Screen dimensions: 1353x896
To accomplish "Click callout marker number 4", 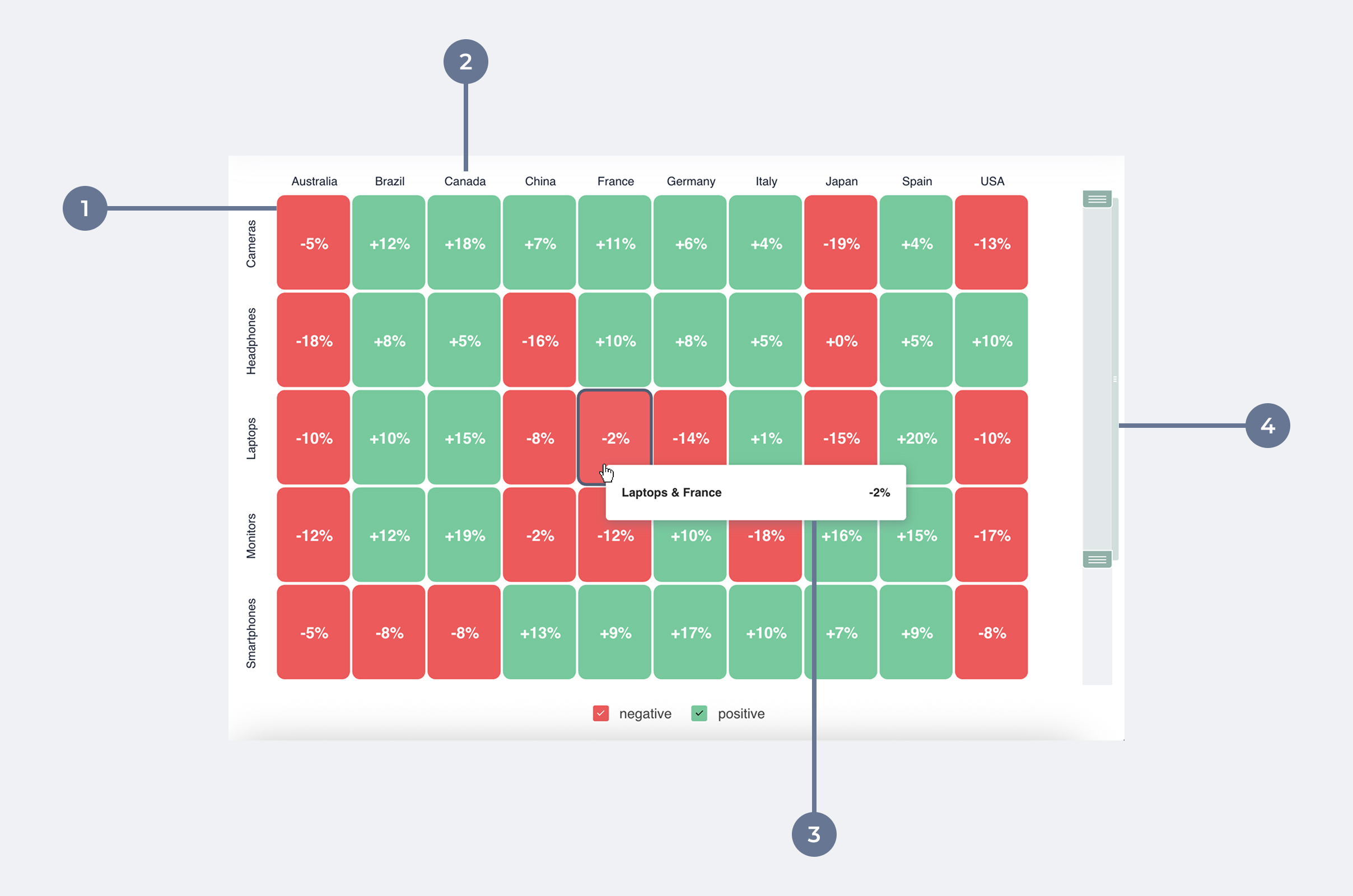I will coord(1267,425).
